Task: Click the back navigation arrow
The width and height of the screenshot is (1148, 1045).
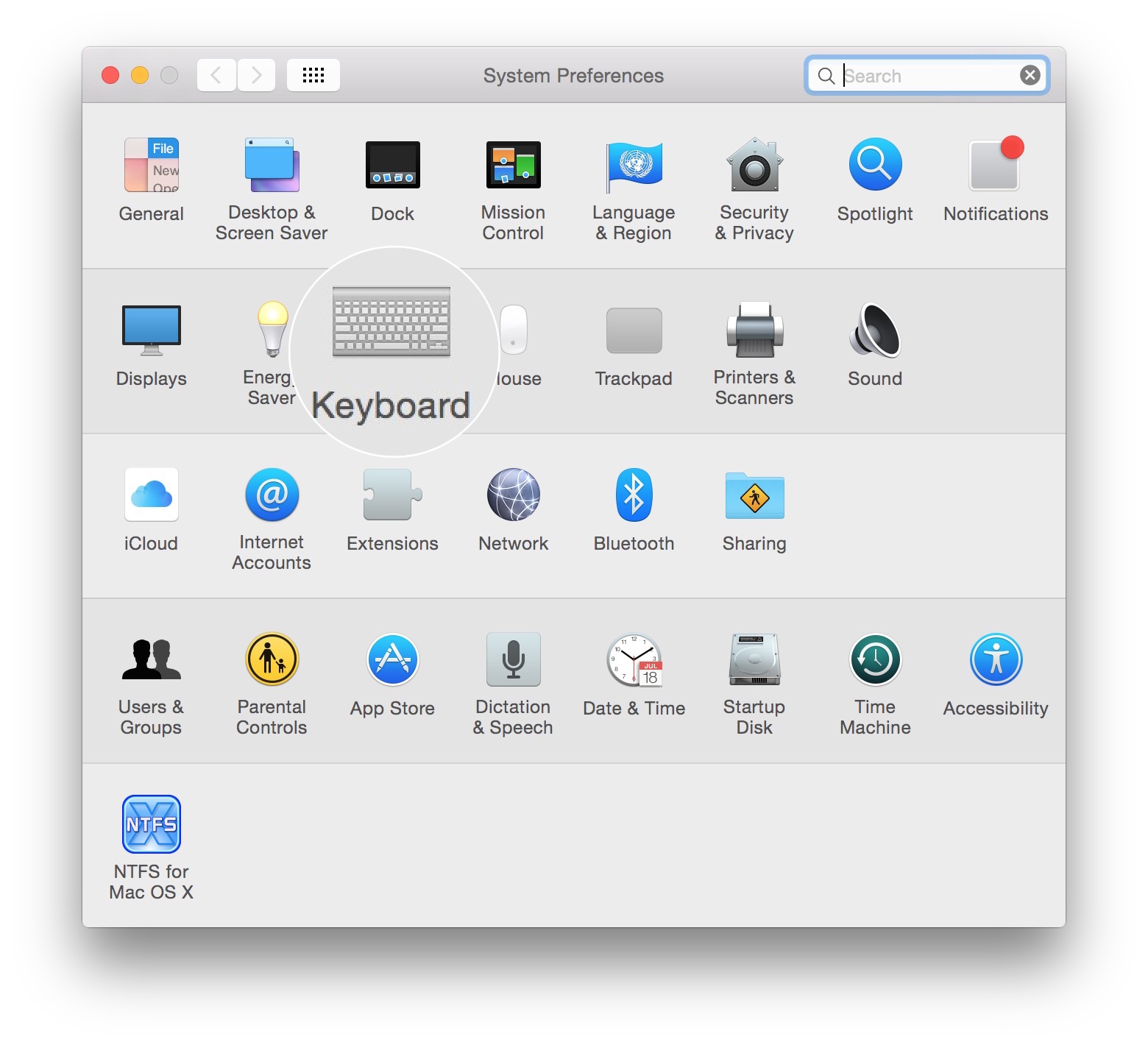Action: click(x=216, y=74)
